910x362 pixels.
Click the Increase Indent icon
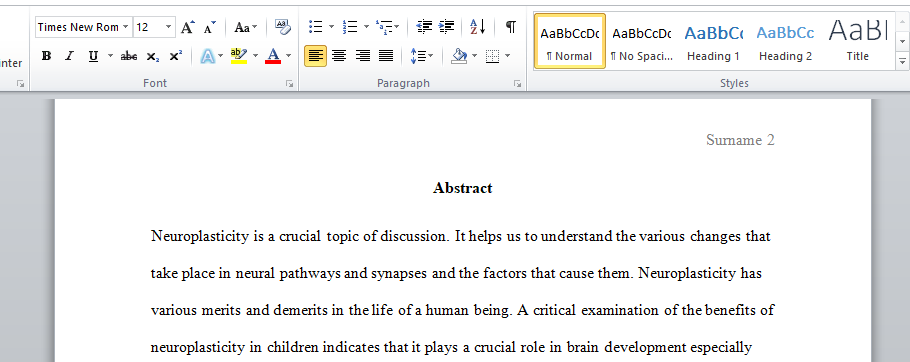tap(446, 27)
